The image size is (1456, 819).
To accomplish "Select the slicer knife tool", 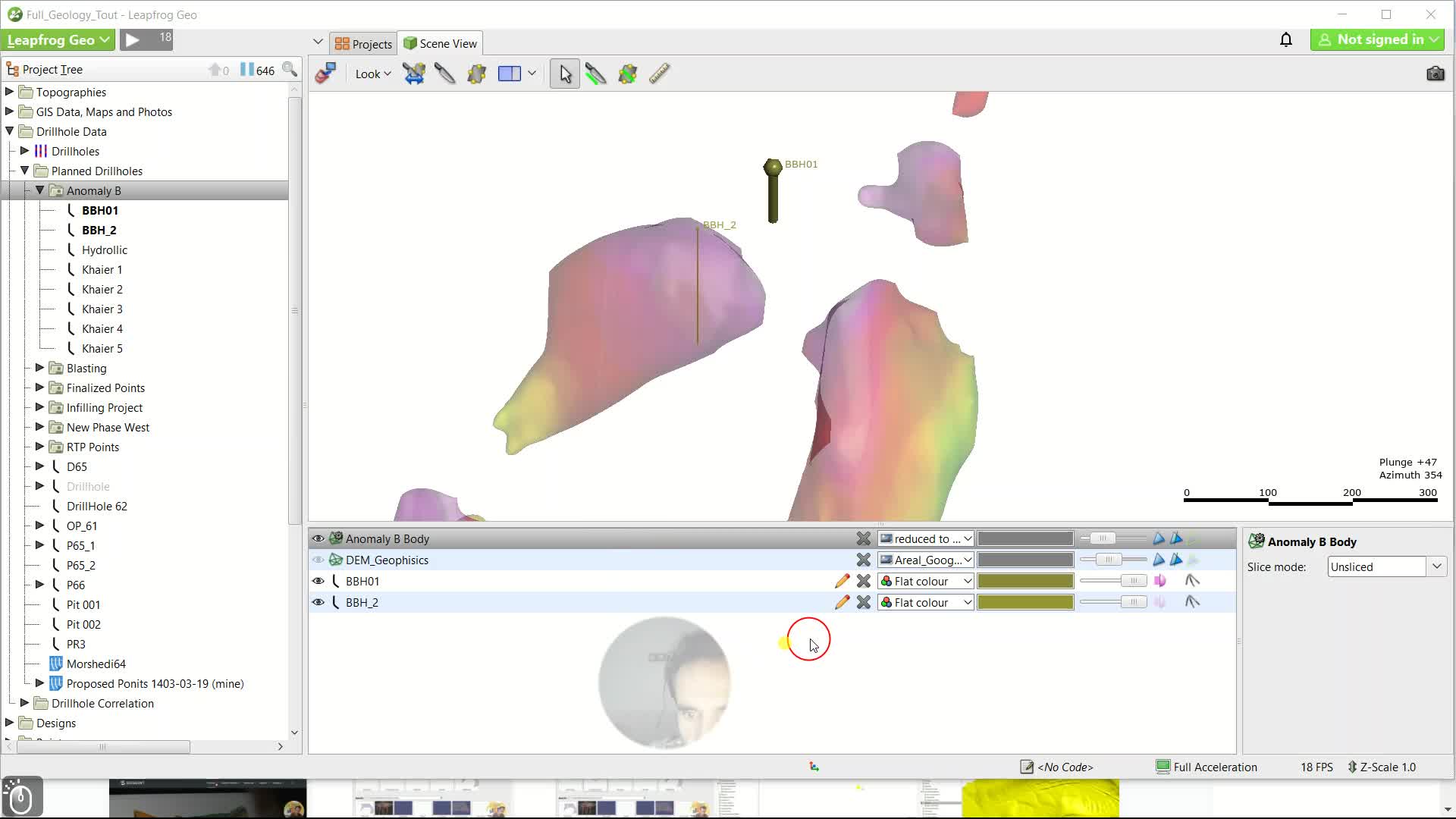I will [x=445, y=74].
